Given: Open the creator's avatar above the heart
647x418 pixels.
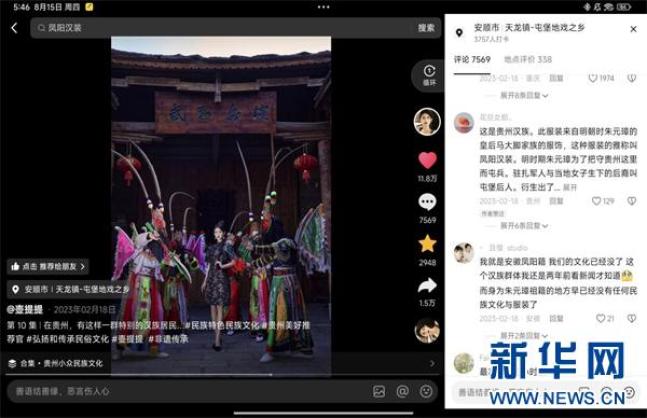Looking at the screenshot, I should click(x=427, y=122).
